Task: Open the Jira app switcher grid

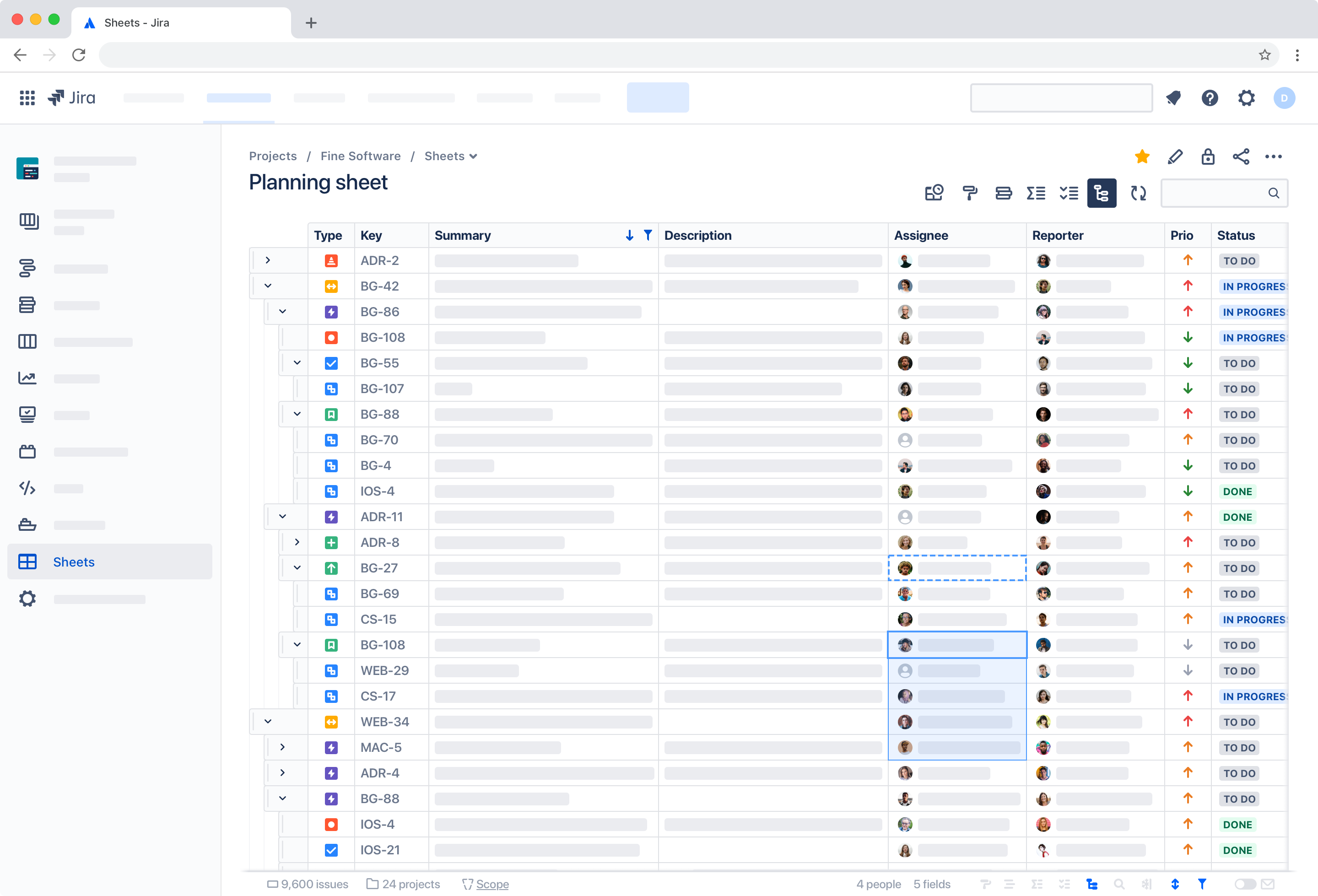Action: pyautogui.click(x=27, y=97)
